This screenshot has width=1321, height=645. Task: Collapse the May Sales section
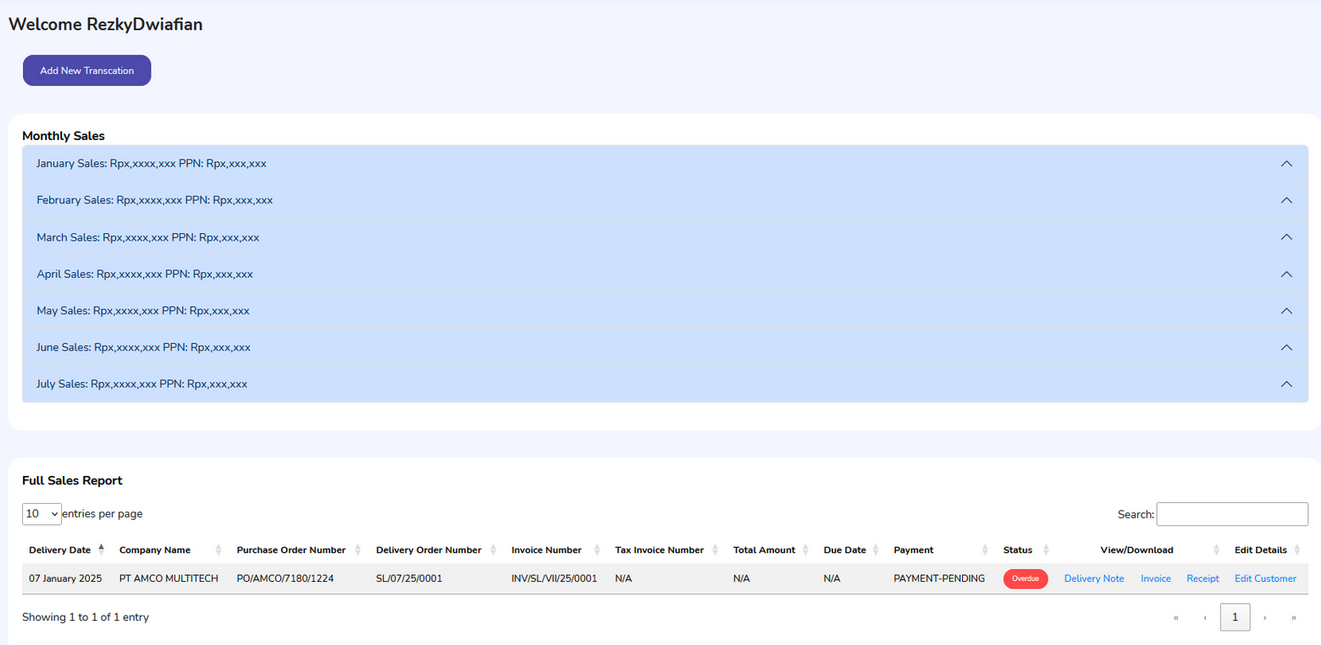point(1287,310)
